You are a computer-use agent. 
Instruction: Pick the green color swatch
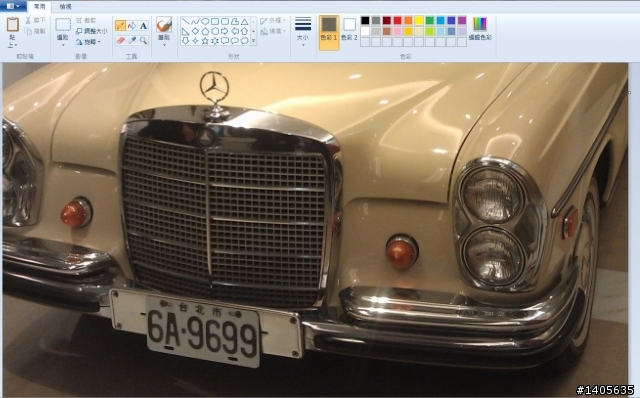pos(430,20)
